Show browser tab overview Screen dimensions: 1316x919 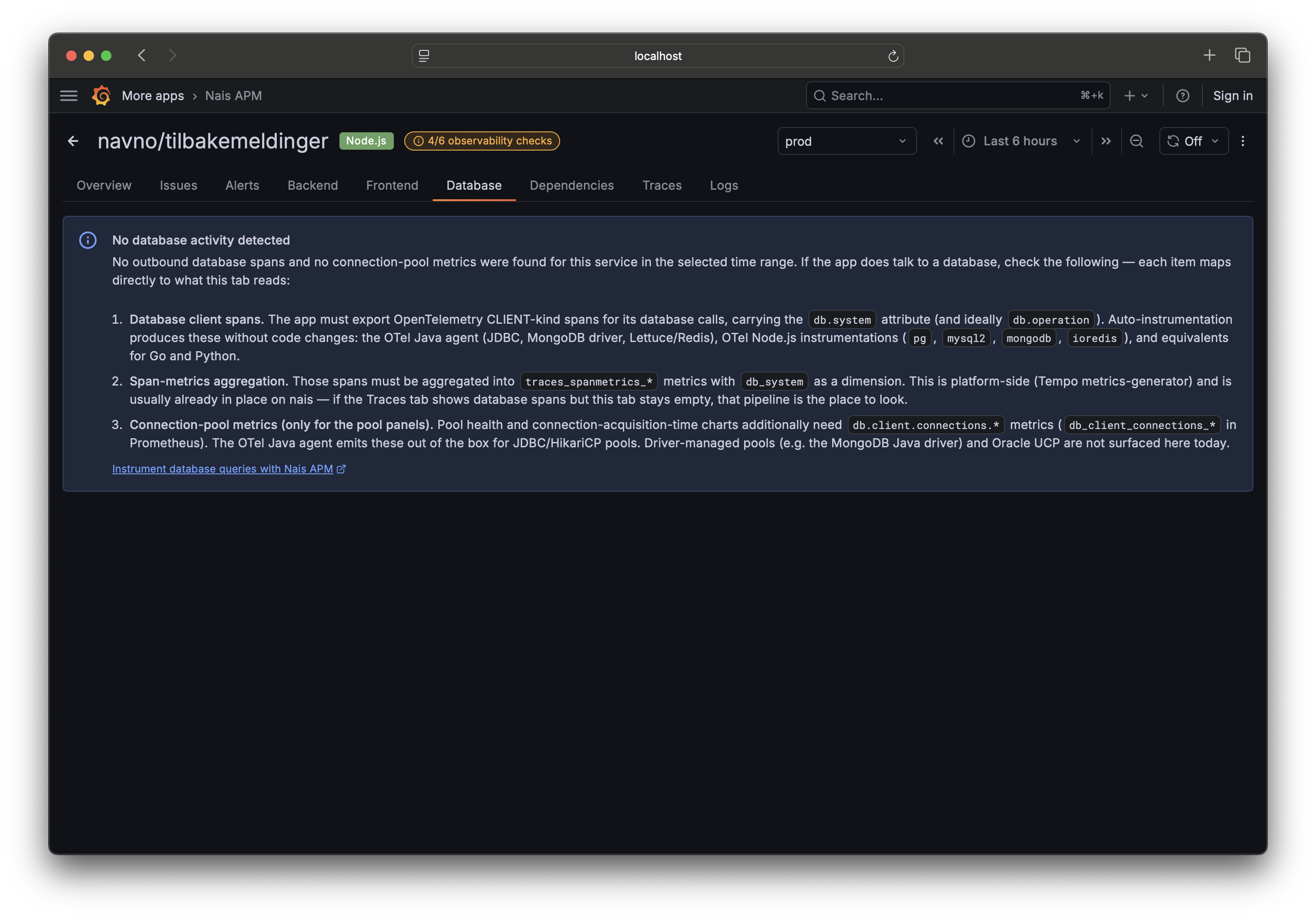pyautogui.click(x=1242, y=55)
